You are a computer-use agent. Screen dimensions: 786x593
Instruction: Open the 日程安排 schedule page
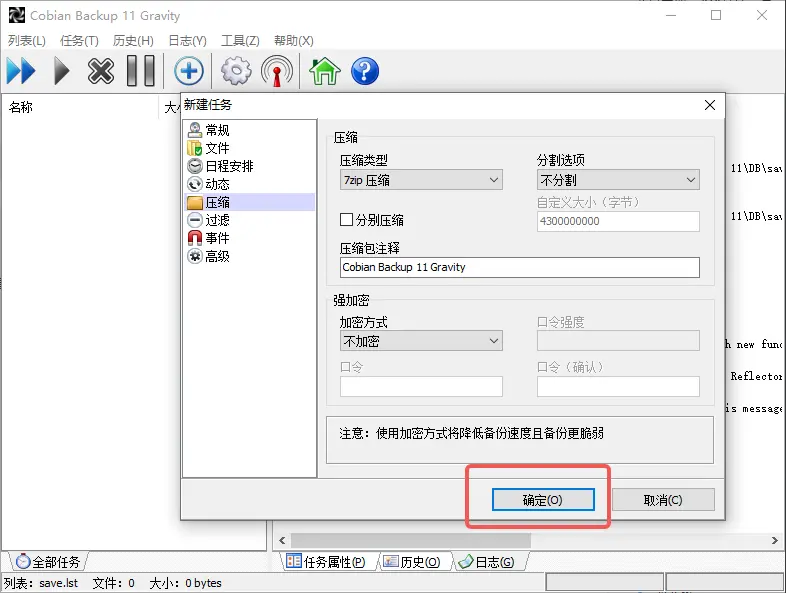click(229, 166)
